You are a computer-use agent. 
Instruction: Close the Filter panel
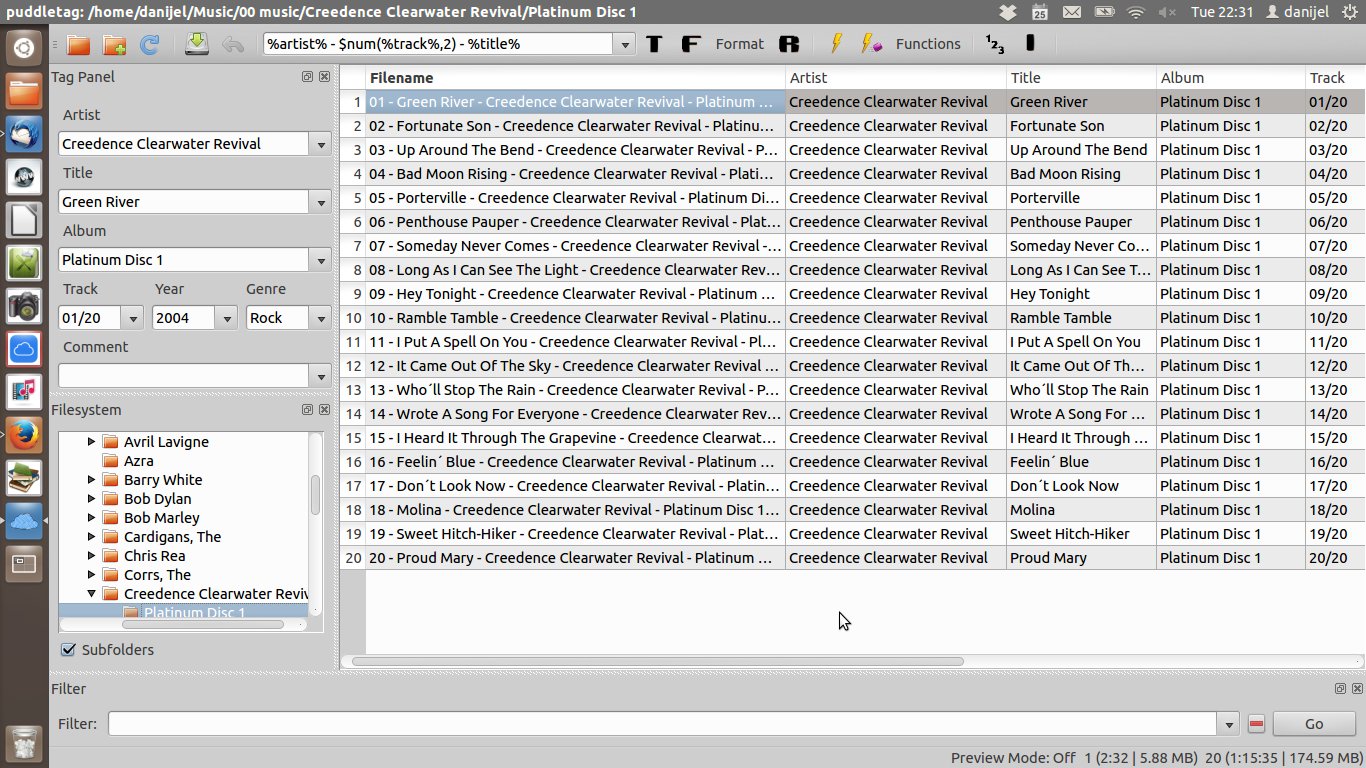coord(1357,689)
